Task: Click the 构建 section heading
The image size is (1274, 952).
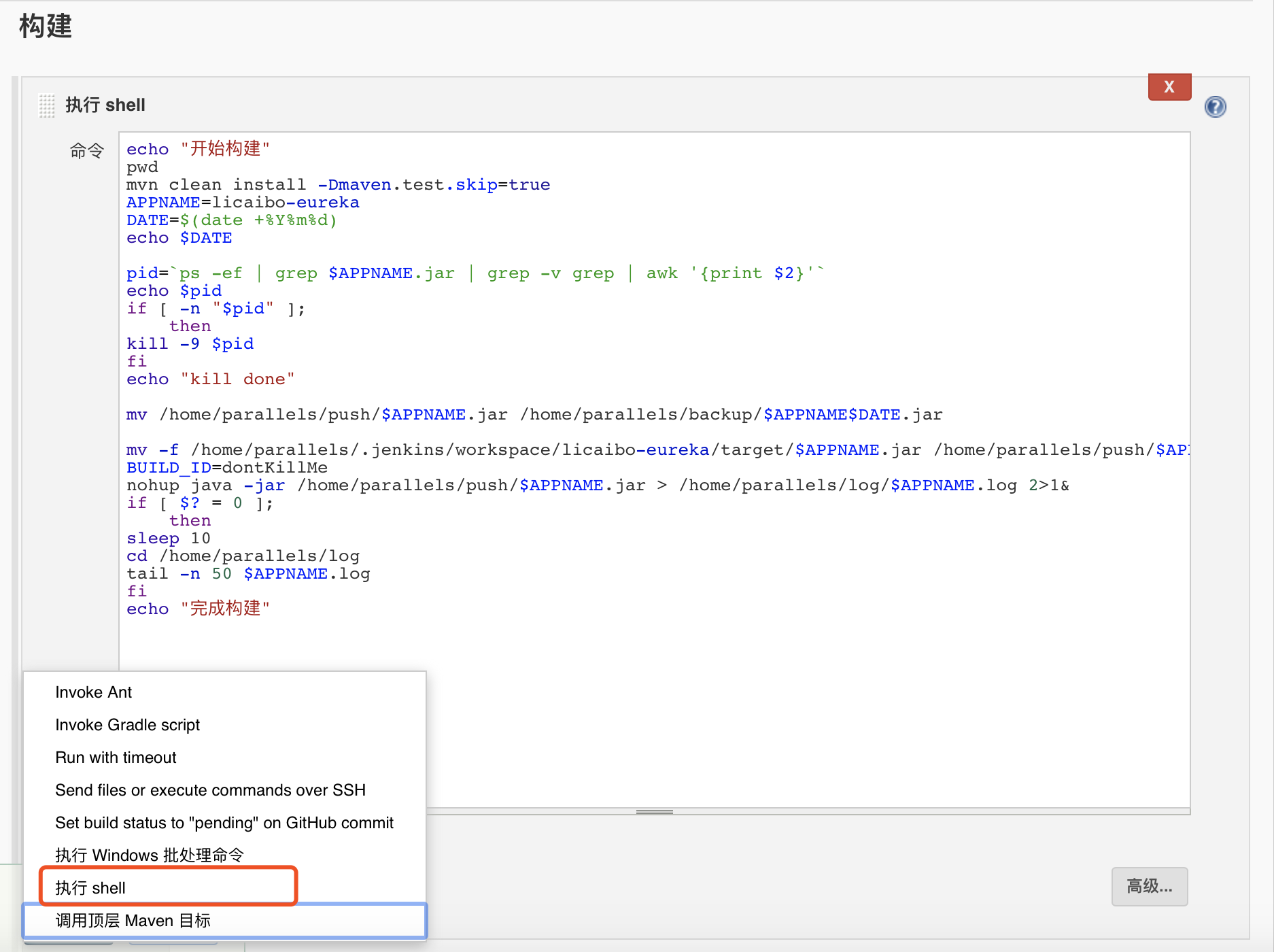Action: [46, 26]
